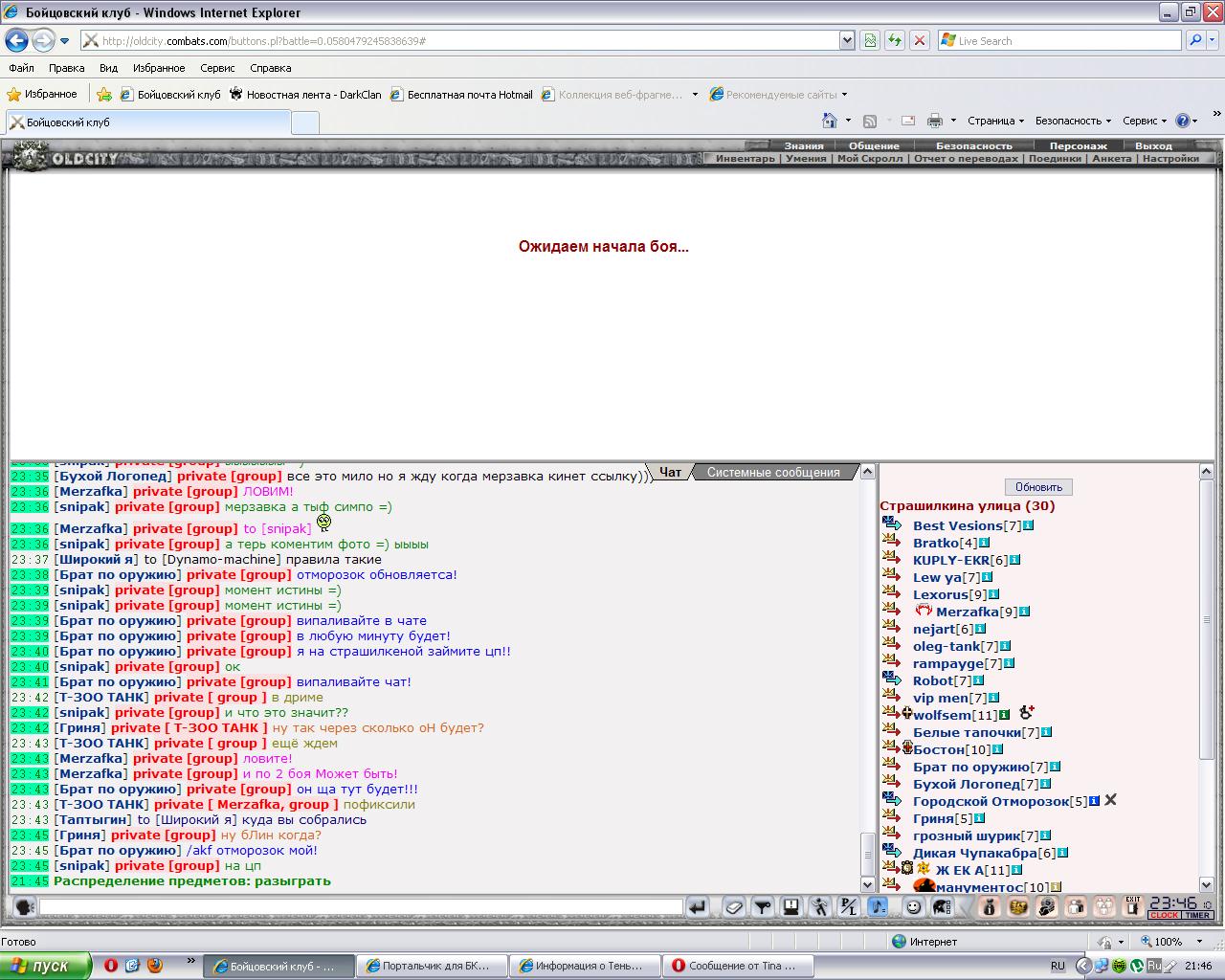
Task: Open the Безопасность command bar dropdown
Action: pos(1073,121)
